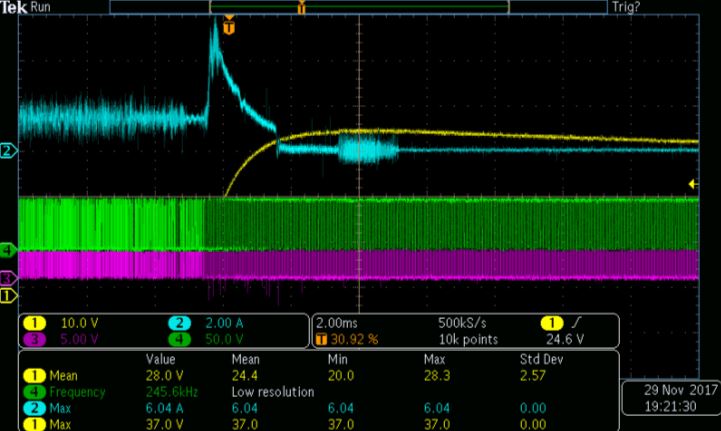Click the Min column header
The image size is (721, 431).
pyautogui.click(x=338, y=359)
